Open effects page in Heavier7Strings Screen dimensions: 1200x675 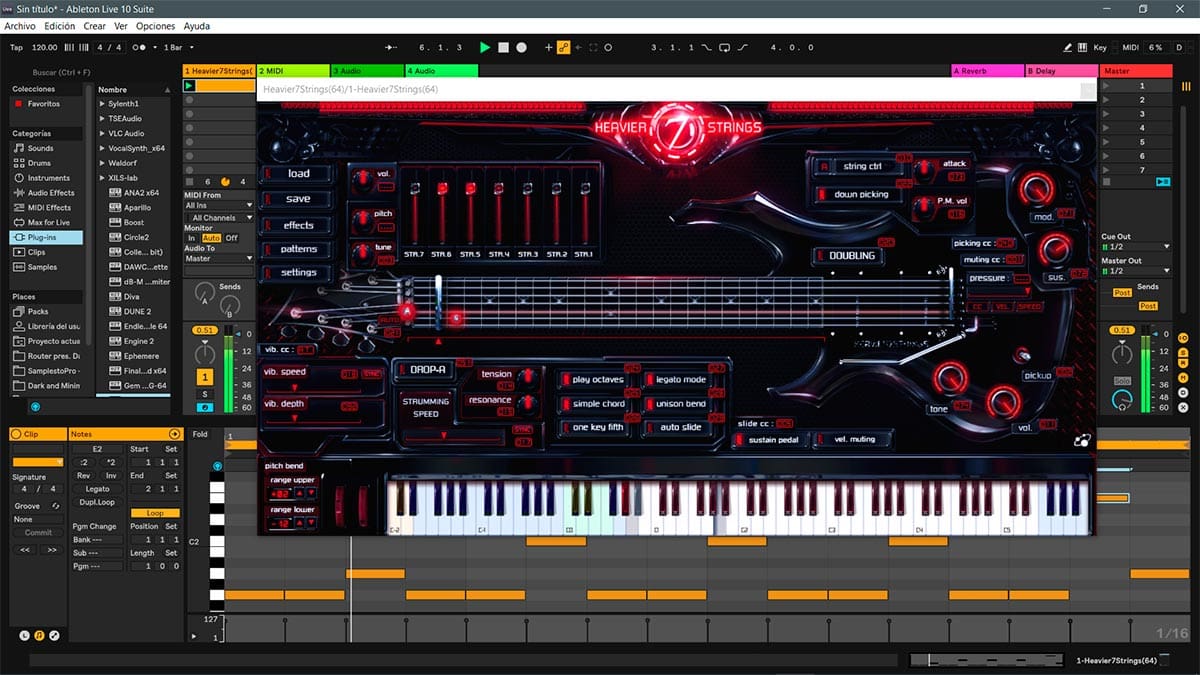click(298, 224)
